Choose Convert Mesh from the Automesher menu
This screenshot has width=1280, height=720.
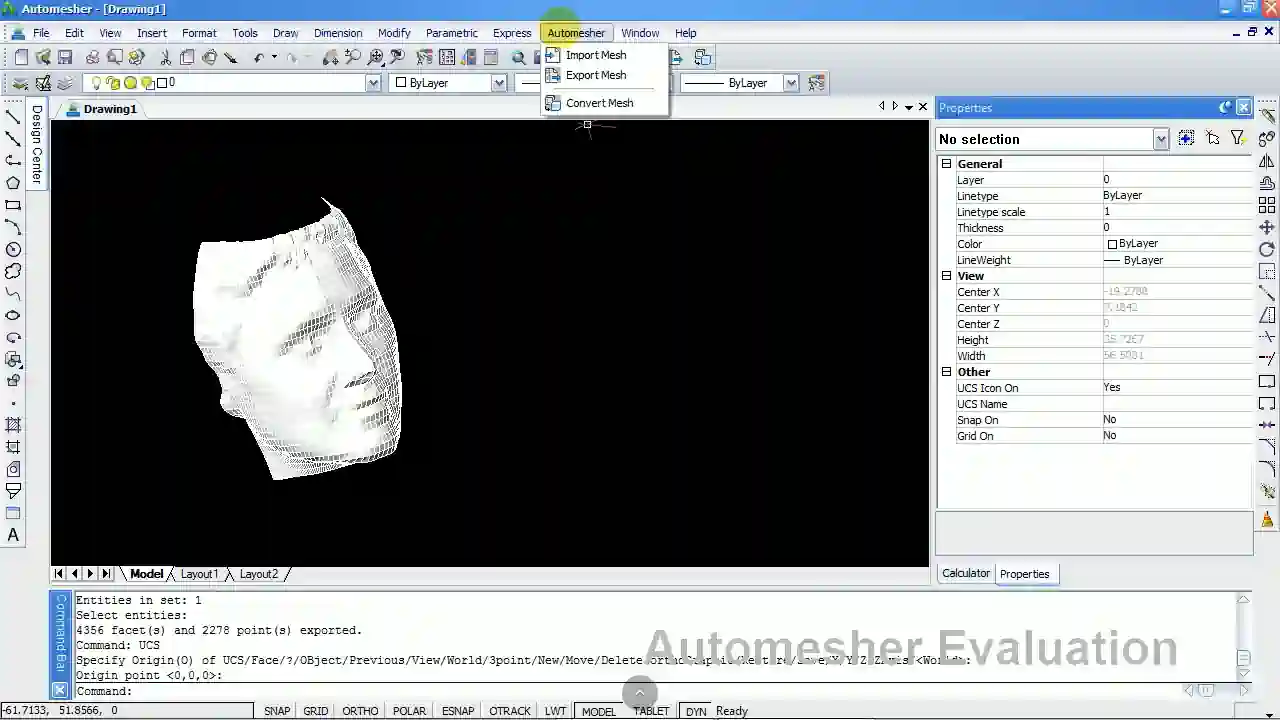coord(599,102)
